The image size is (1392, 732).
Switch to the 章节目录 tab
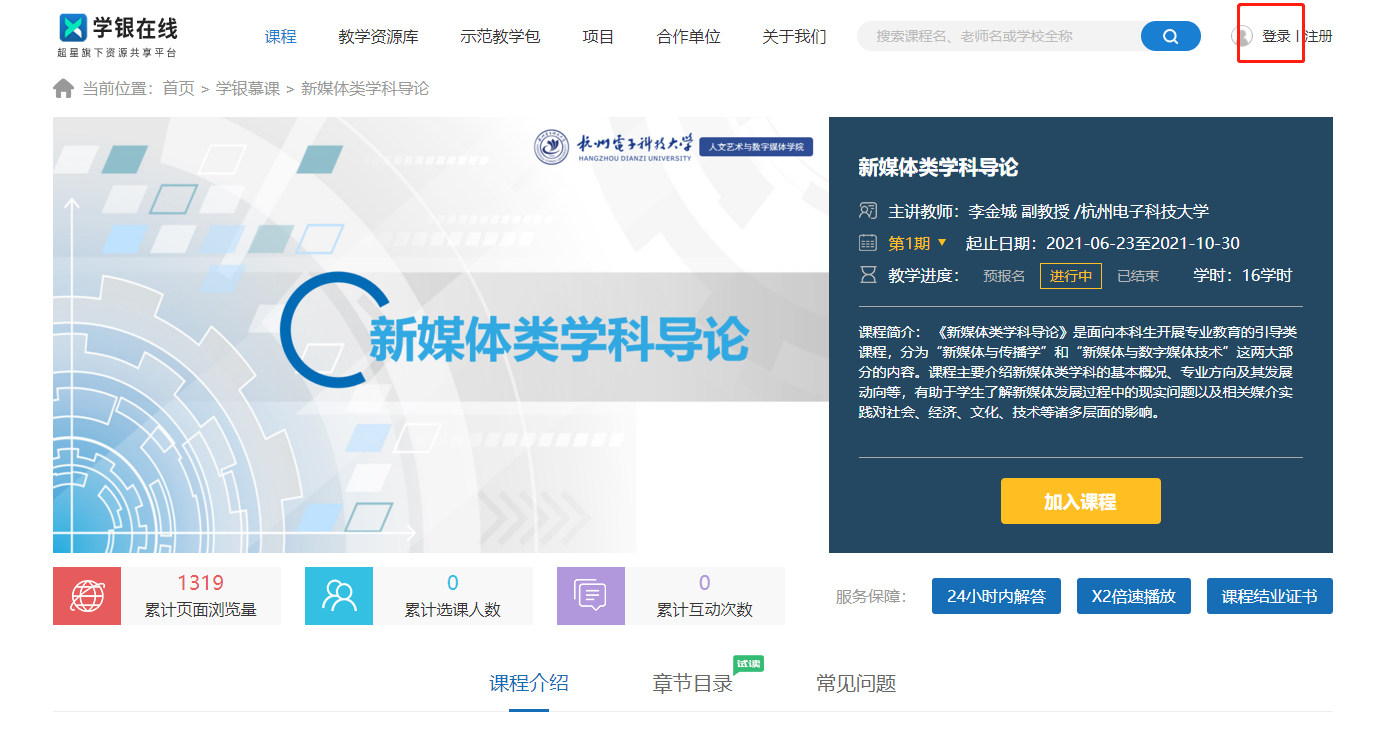coord(692,684)
